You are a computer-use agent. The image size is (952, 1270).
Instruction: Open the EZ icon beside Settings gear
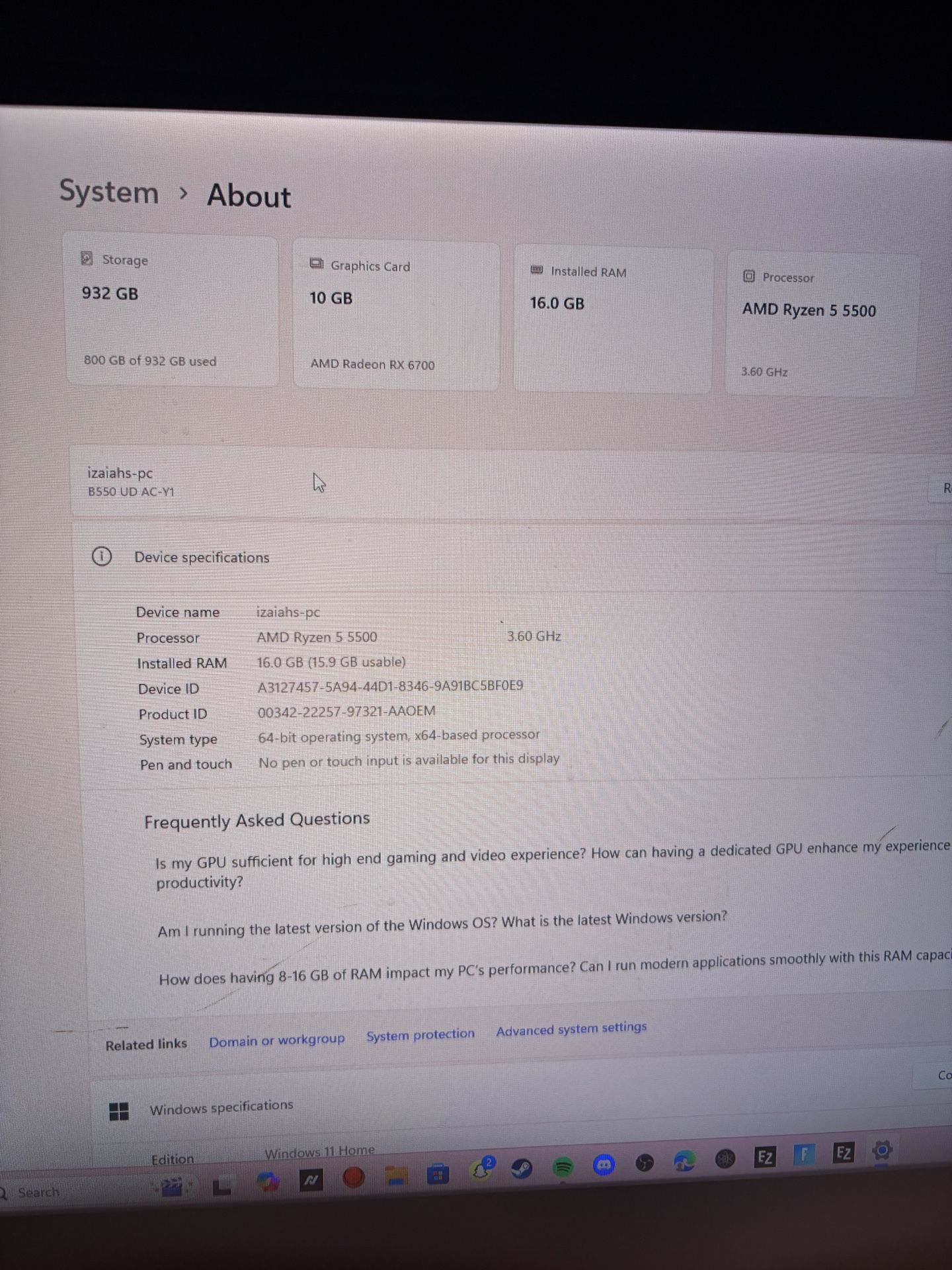point(844,1153)
